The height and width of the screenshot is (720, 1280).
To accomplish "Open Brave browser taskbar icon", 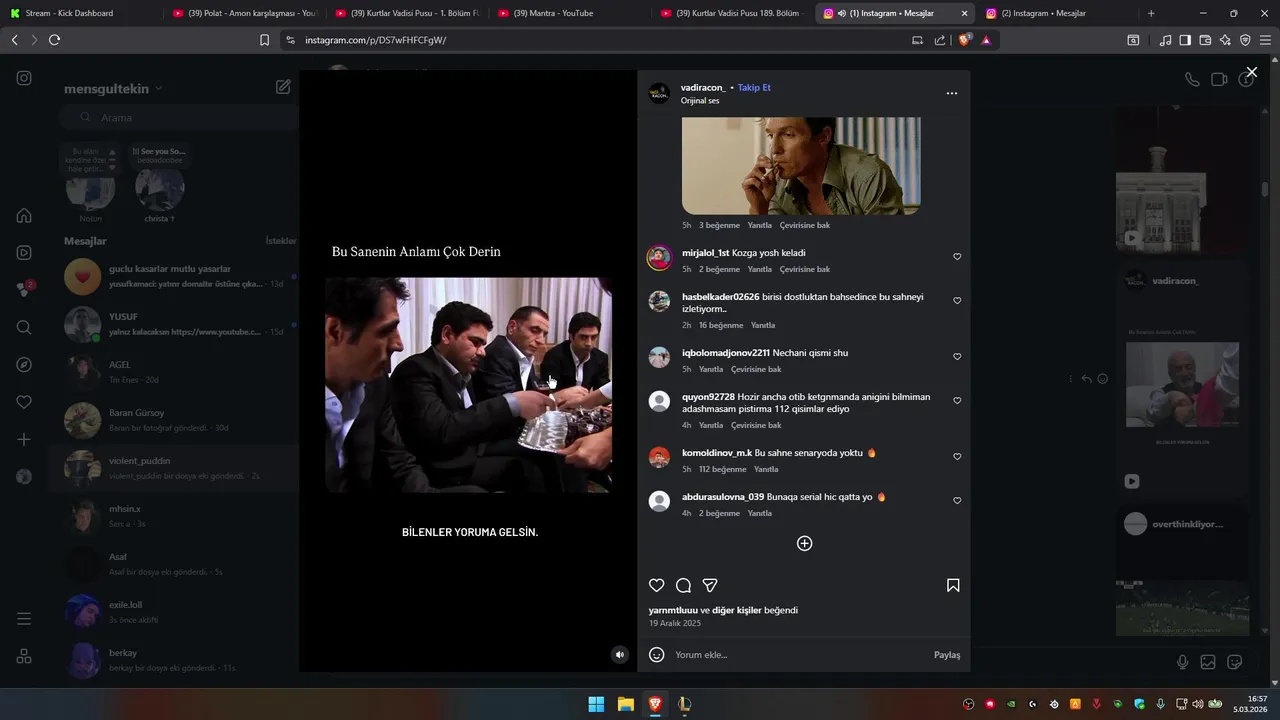I will (655, 704).
